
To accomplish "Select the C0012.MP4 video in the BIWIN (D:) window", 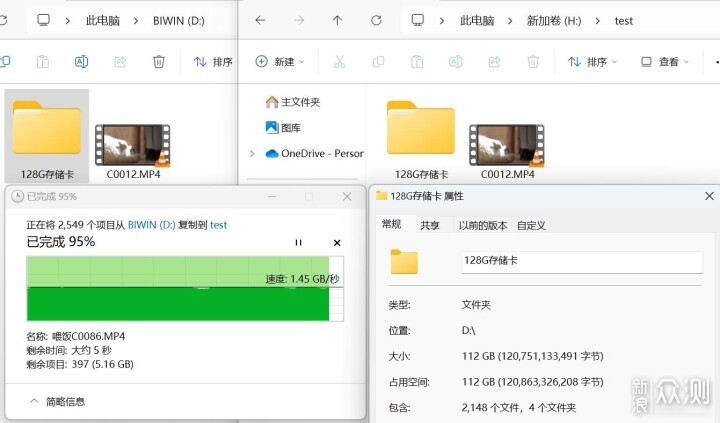I will coord(133,152).
